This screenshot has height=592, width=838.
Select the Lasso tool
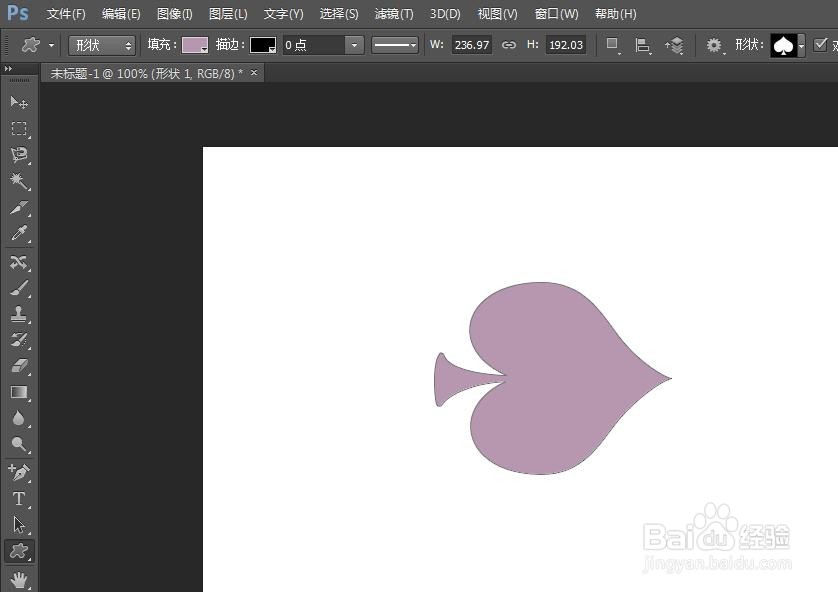click(x=19, y=155)
